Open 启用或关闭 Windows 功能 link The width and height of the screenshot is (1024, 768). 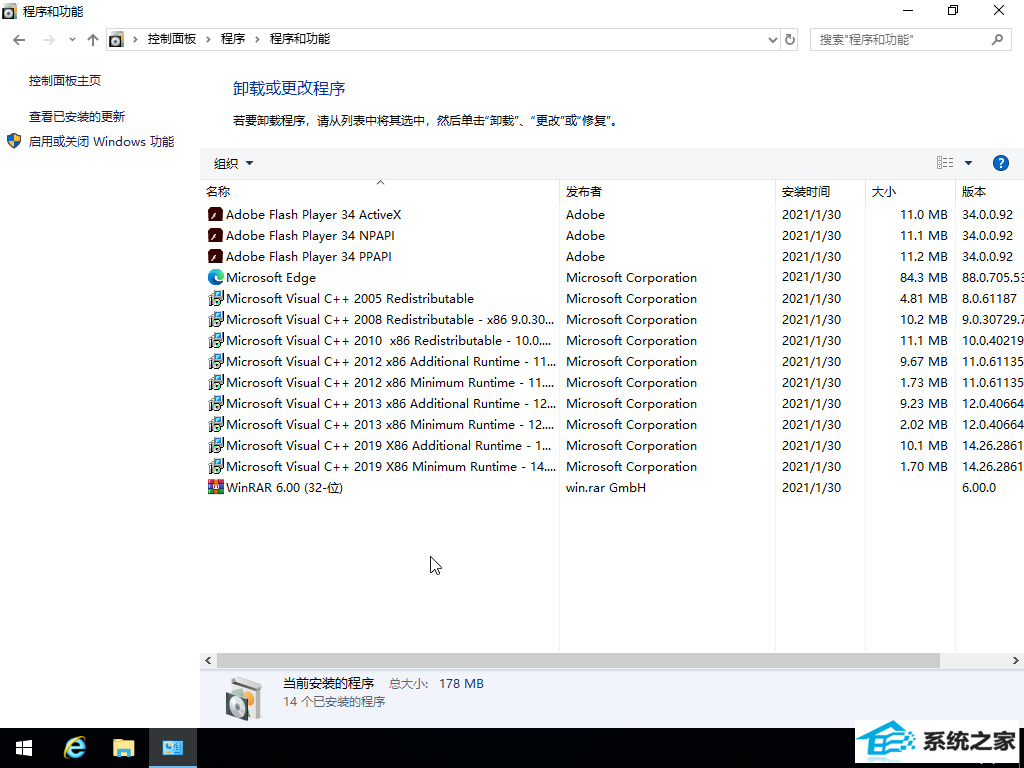tap(101, 142)
